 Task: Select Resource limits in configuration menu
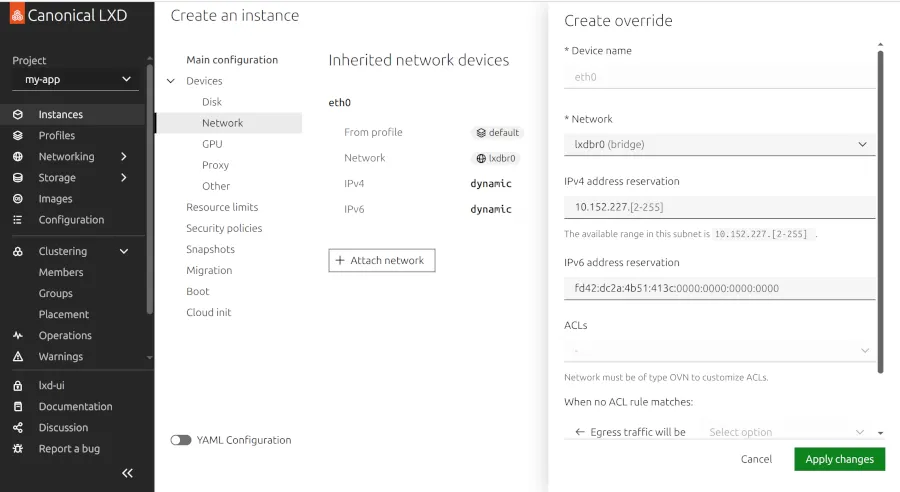[222, 207]
